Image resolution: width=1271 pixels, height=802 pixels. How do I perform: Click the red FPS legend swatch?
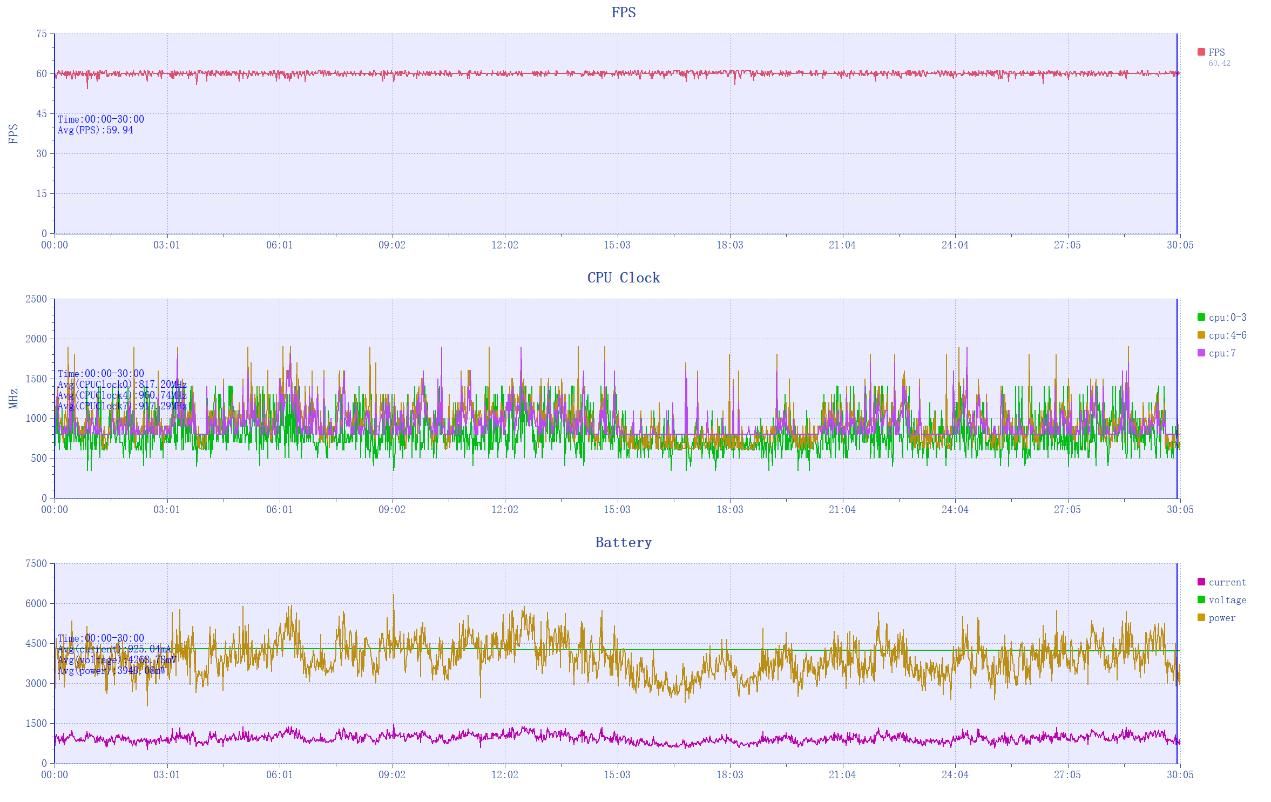[1201, 52]
